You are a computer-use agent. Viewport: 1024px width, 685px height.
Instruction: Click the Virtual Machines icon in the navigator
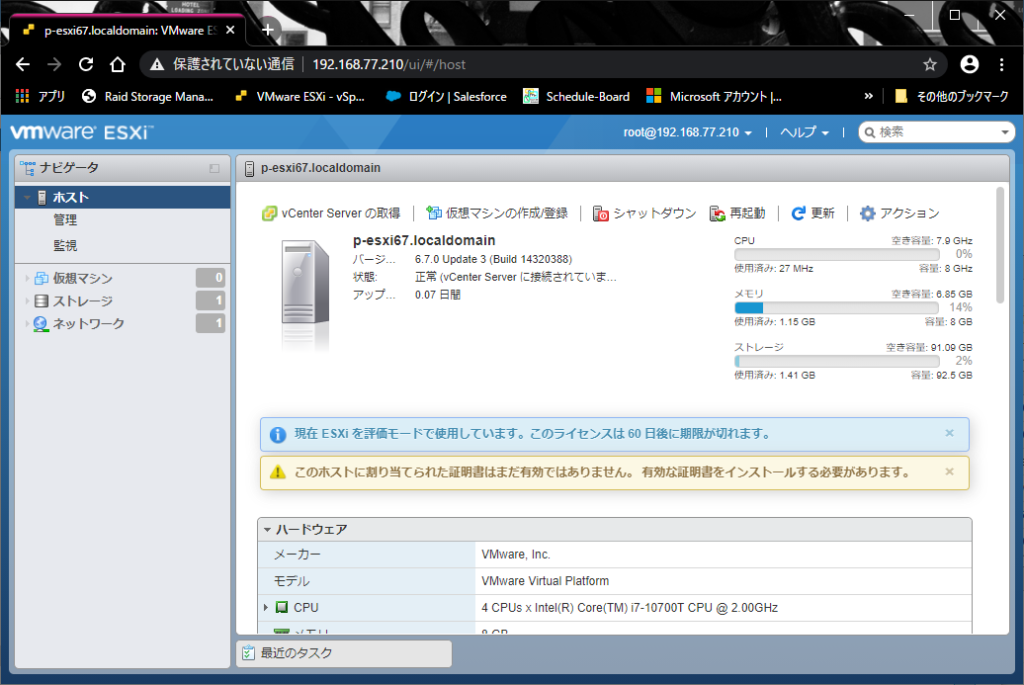(41, 278)
